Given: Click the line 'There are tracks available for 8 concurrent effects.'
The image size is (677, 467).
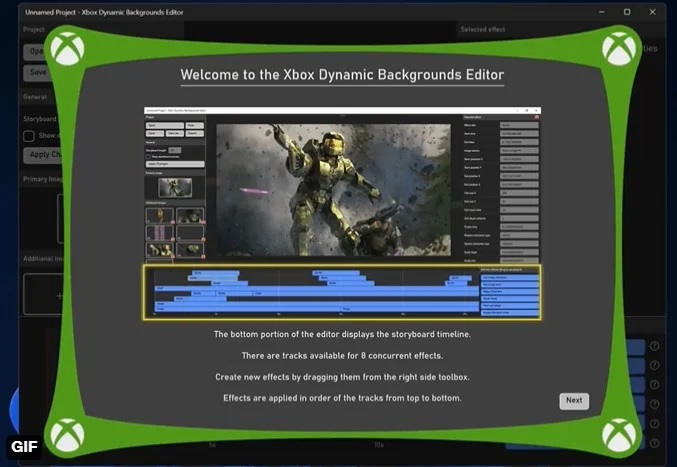Looking at the screenshot, I should (342, 356).
